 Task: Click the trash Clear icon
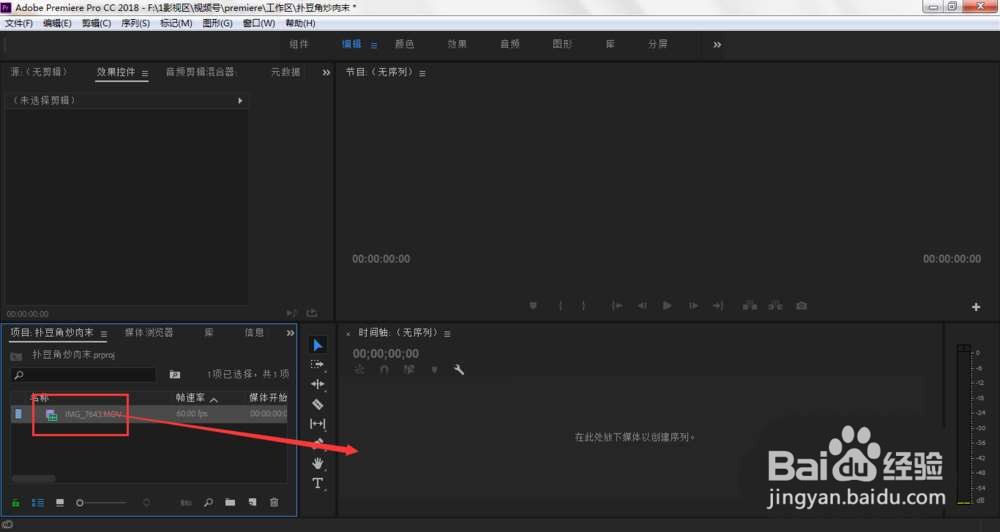pos(274,503)
